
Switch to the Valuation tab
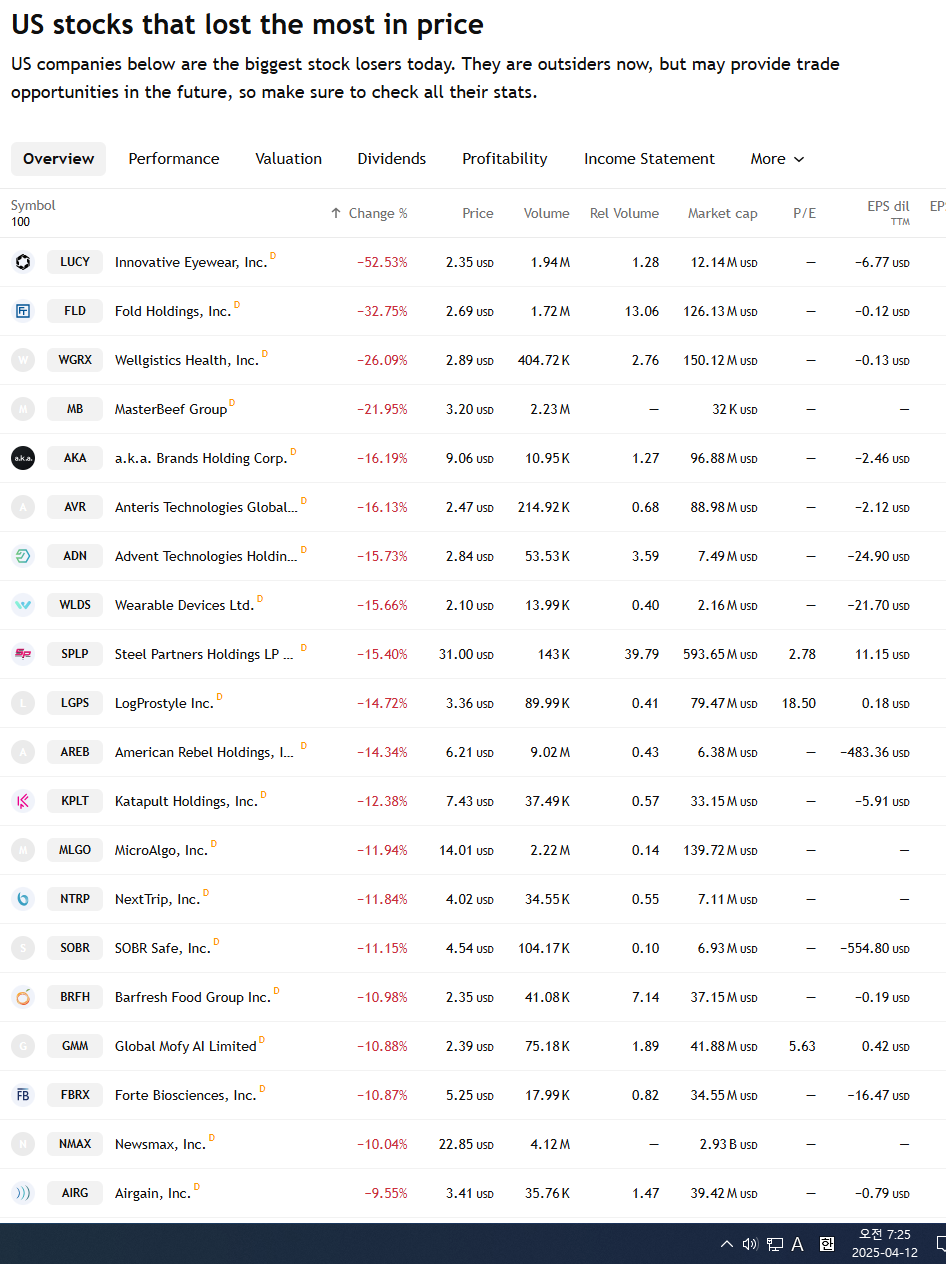tap(288, 159)
